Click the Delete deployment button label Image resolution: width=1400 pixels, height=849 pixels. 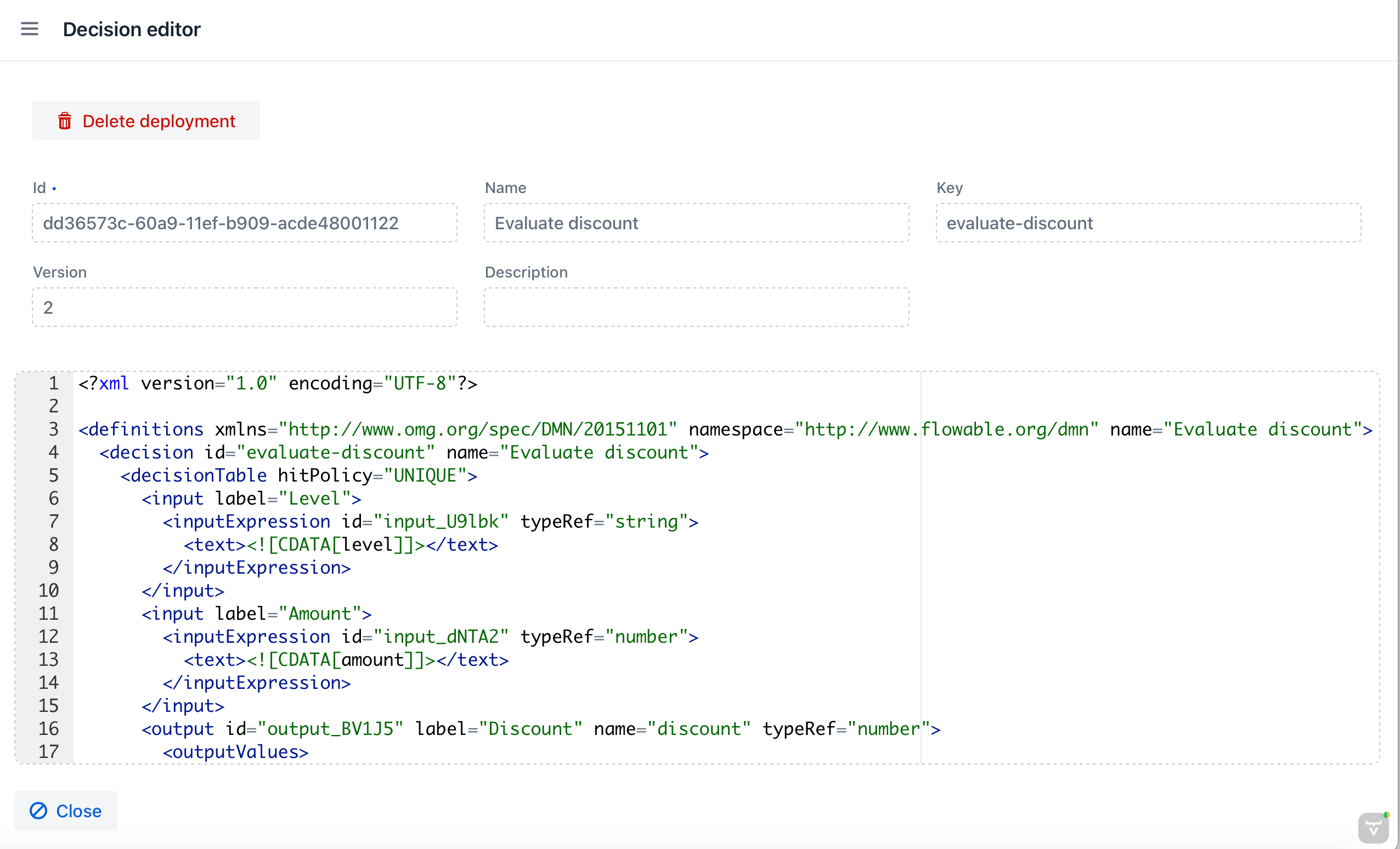click(159, 121)
